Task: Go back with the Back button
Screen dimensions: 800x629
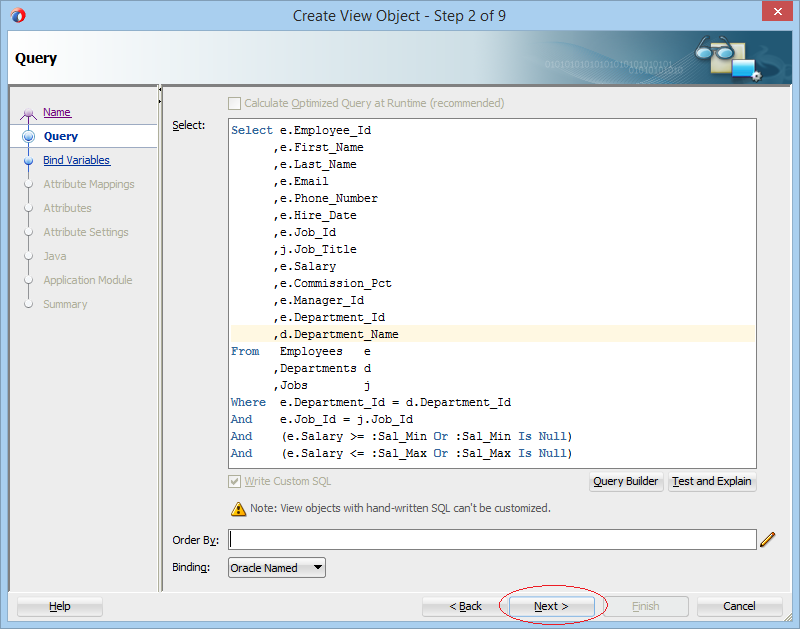Action: [465, 606]
